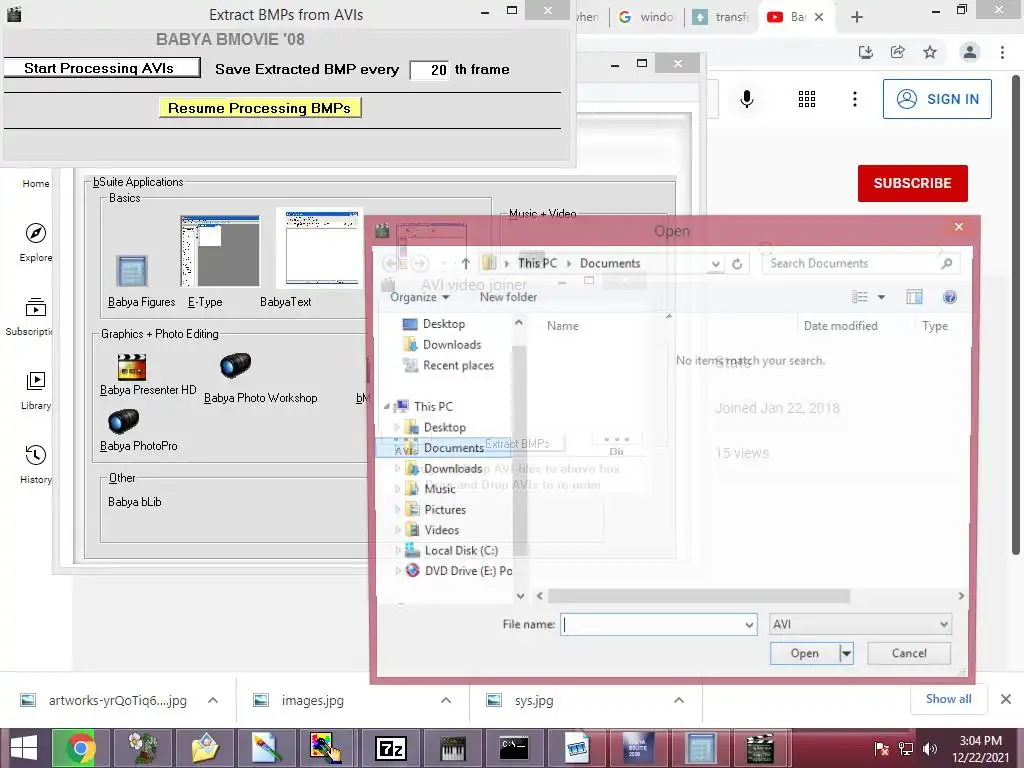Click the horizontal scrollbar in file list
This screenshot has width=1024, height=768.
coord(699,596)
